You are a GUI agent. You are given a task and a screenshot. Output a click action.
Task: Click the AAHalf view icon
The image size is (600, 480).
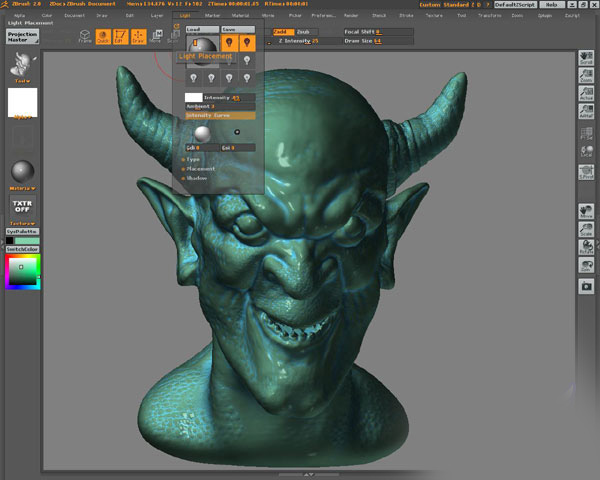coord(586,111)
